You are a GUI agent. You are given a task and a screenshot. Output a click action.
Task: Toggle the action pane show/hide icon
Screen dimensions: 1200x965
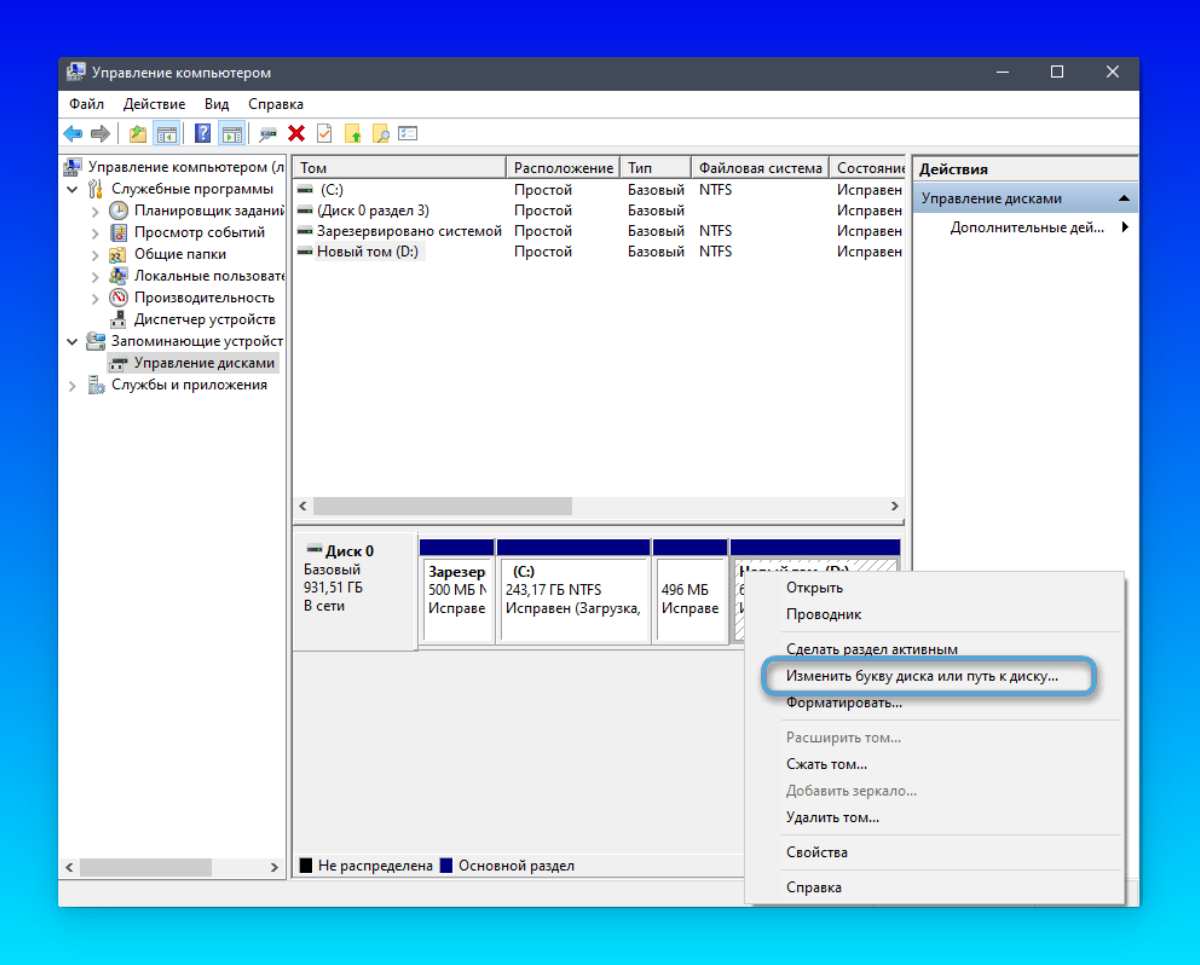click(x=232, y=134)
